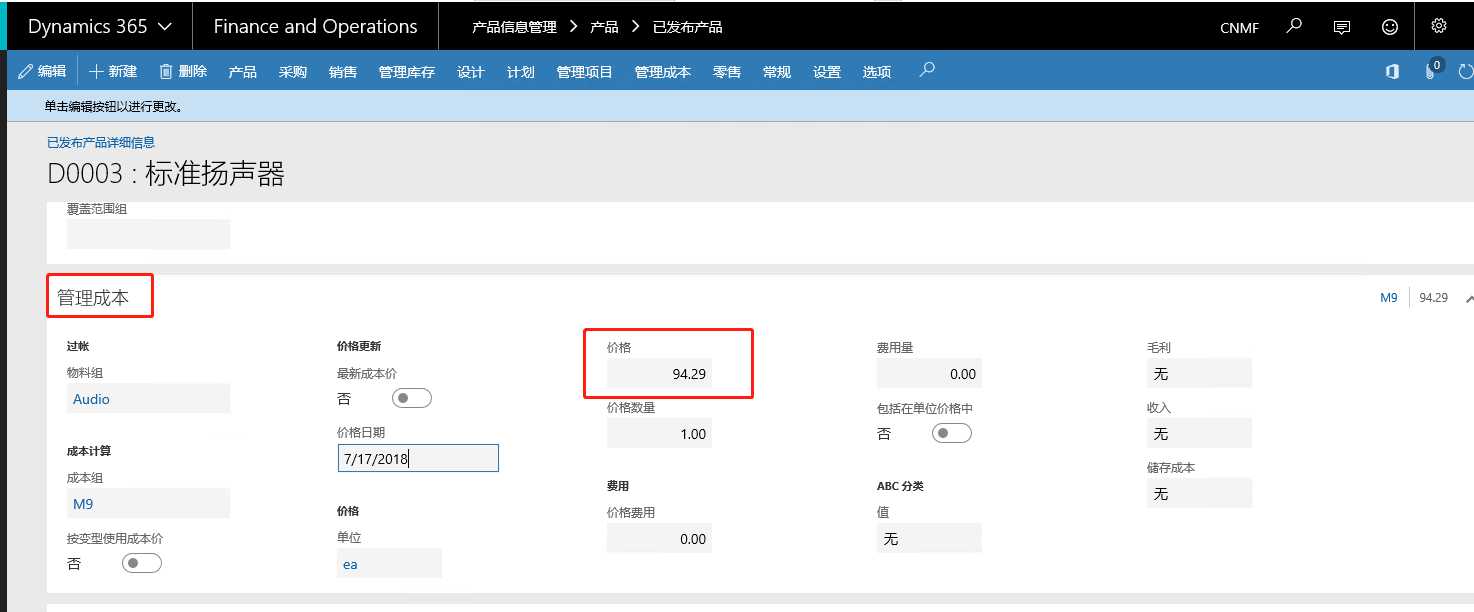Click 新建 to create a product
This screenshot has height=612, width=1474.
113,72
